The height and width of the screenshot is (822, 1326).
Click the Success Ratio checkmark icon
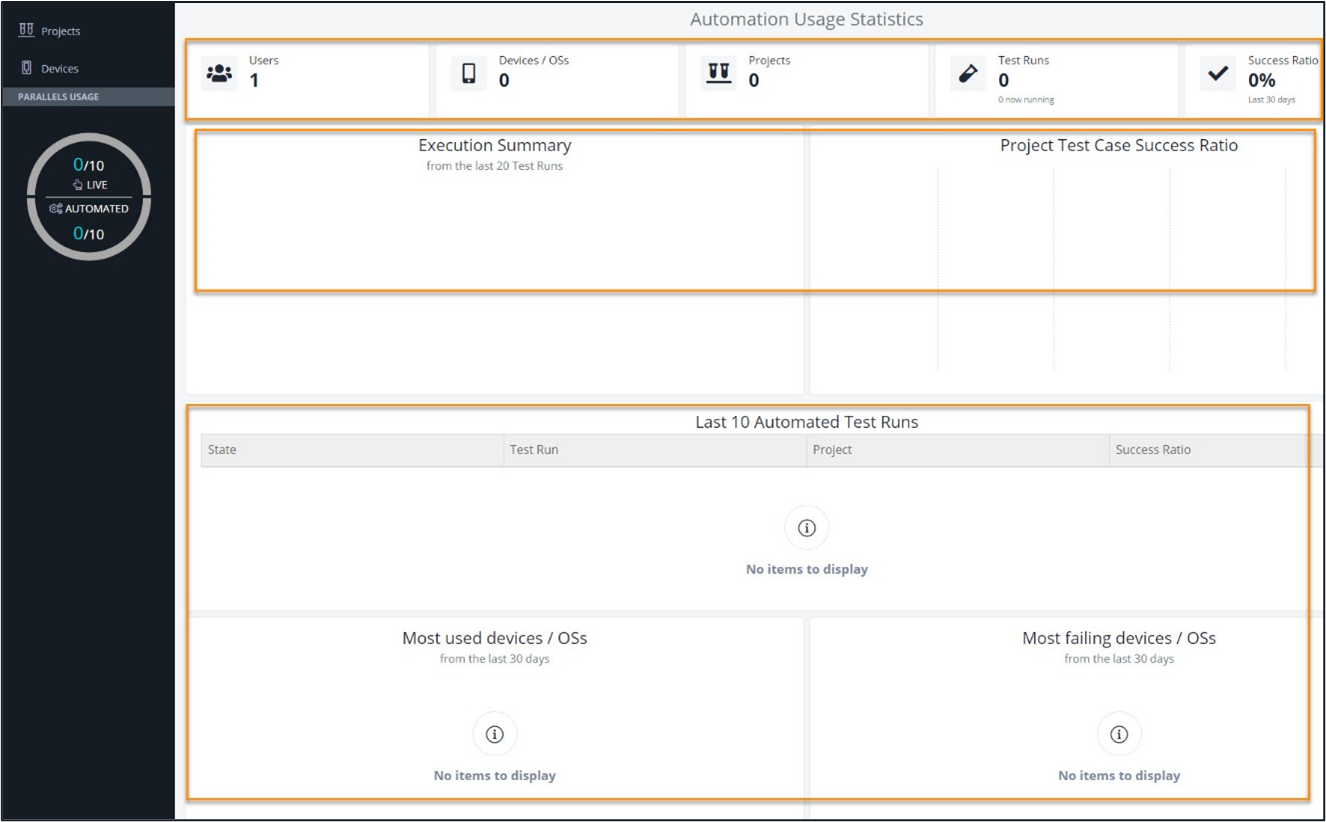click(1217, 74)
